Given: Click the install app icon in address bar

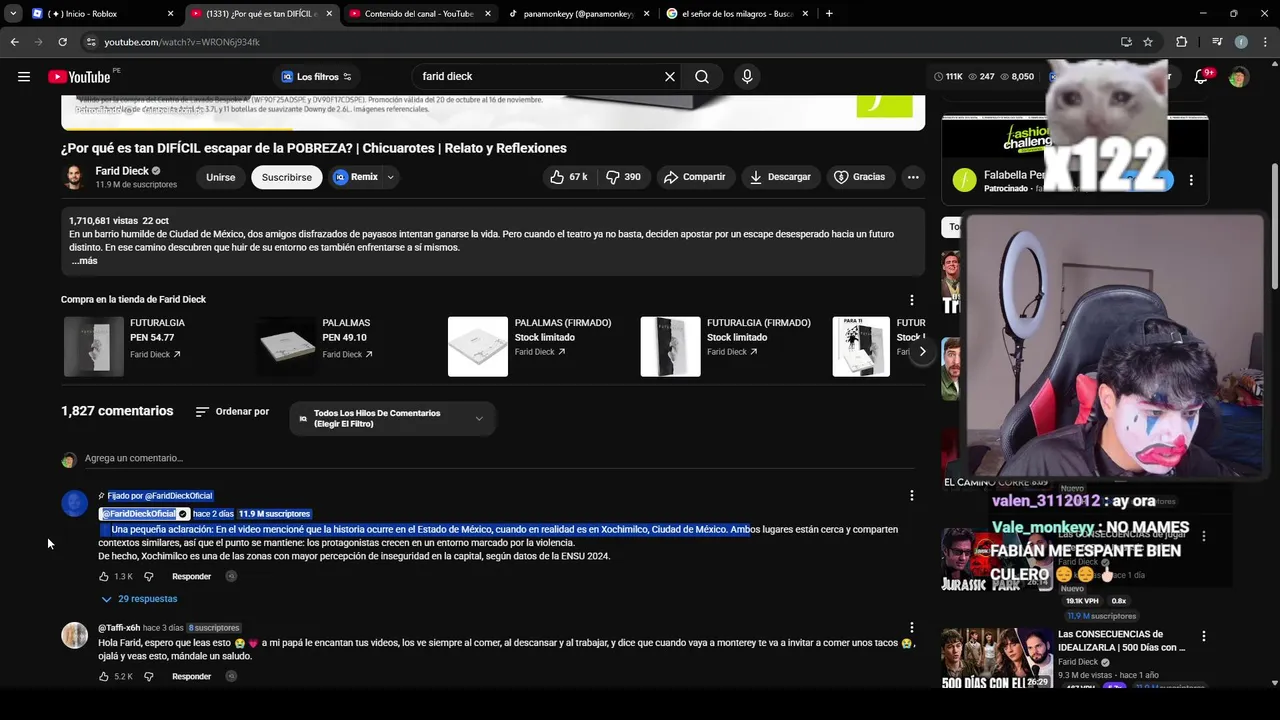Looking at the screenshot, I should pyautogui.click(x=1126, y=42).
